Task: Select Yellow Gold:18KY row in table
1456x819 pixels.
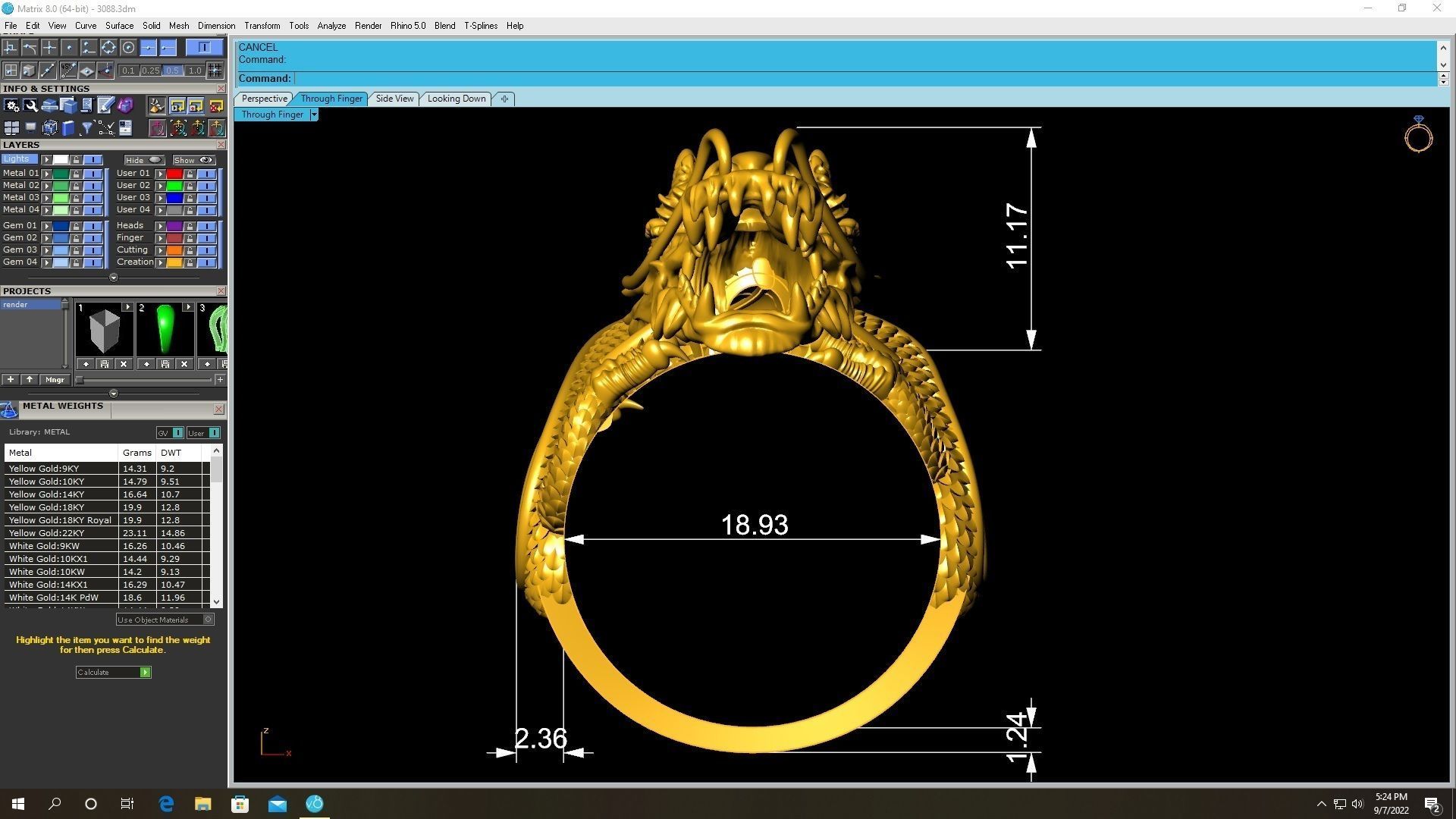Action: [46, 507]
